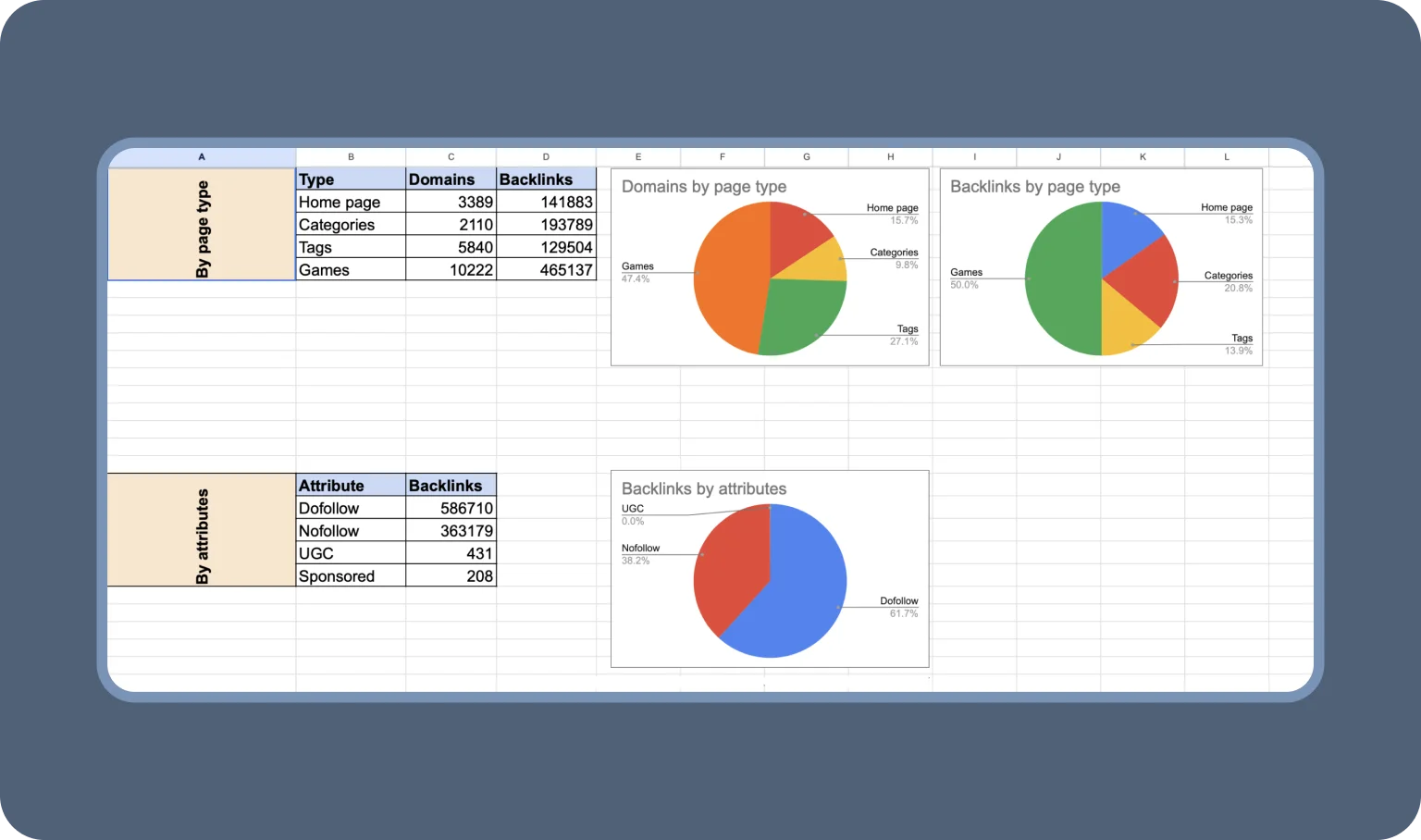1421x840 pixels.
Task: Select column C header
Action: tap(451, 157)
